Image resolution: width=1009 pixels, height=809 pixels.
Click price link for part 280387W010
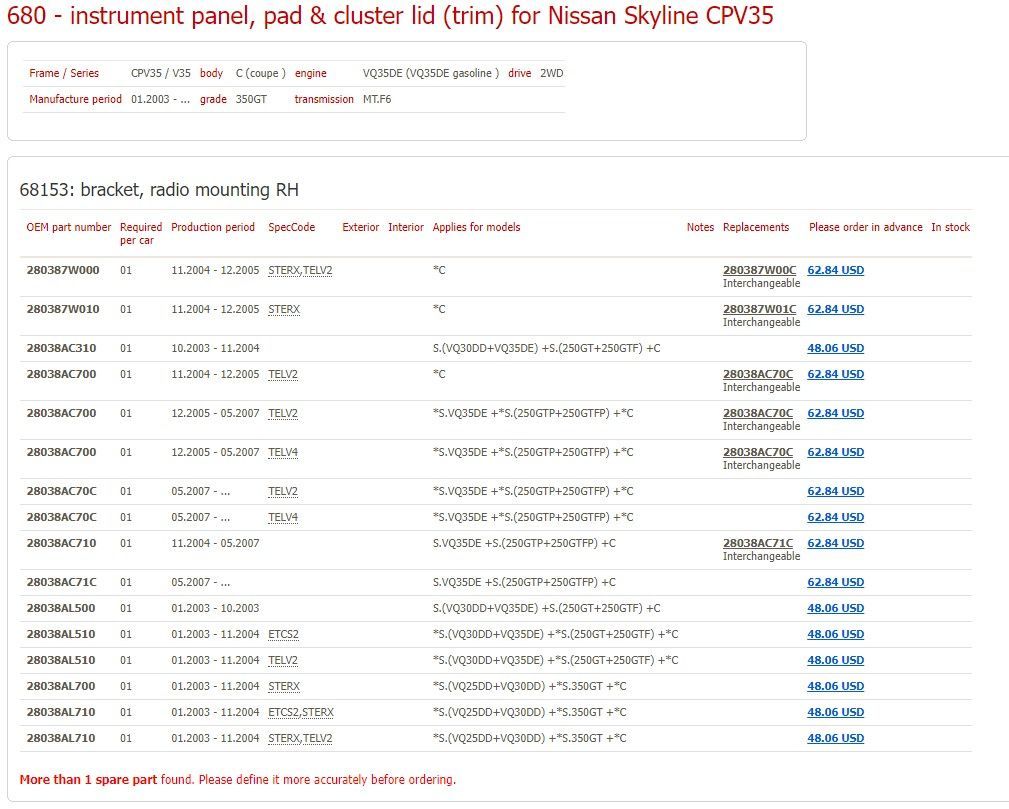(x=835, y=309)
